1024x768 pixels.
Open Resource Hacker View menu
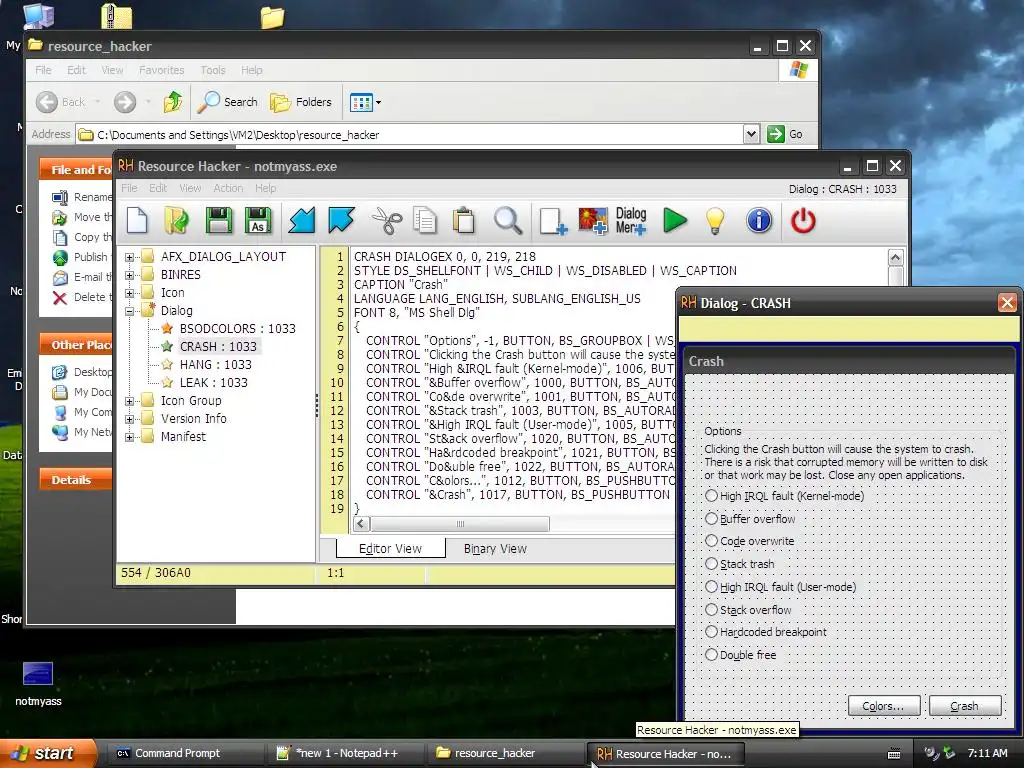tap(190, 188)
